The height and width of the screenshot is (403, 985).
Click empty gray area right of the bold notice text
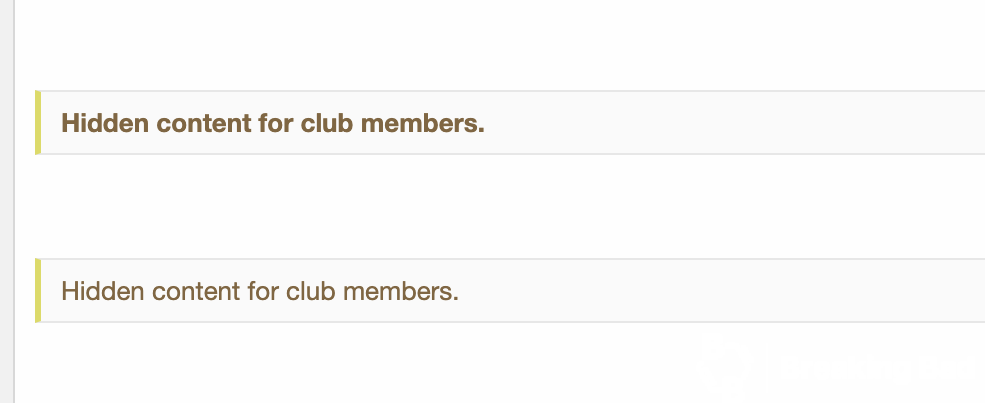point(735,122)
